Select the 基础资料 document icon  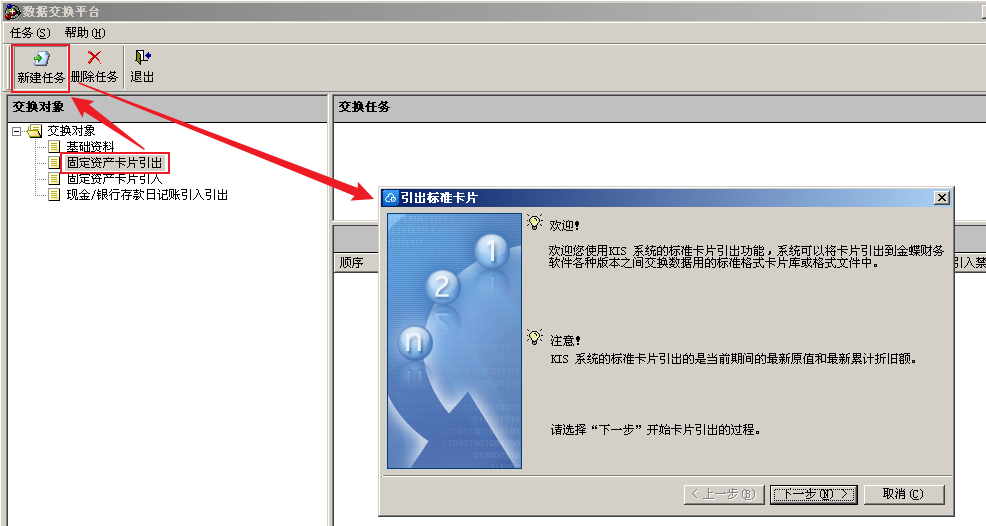[x=55, y=147]
